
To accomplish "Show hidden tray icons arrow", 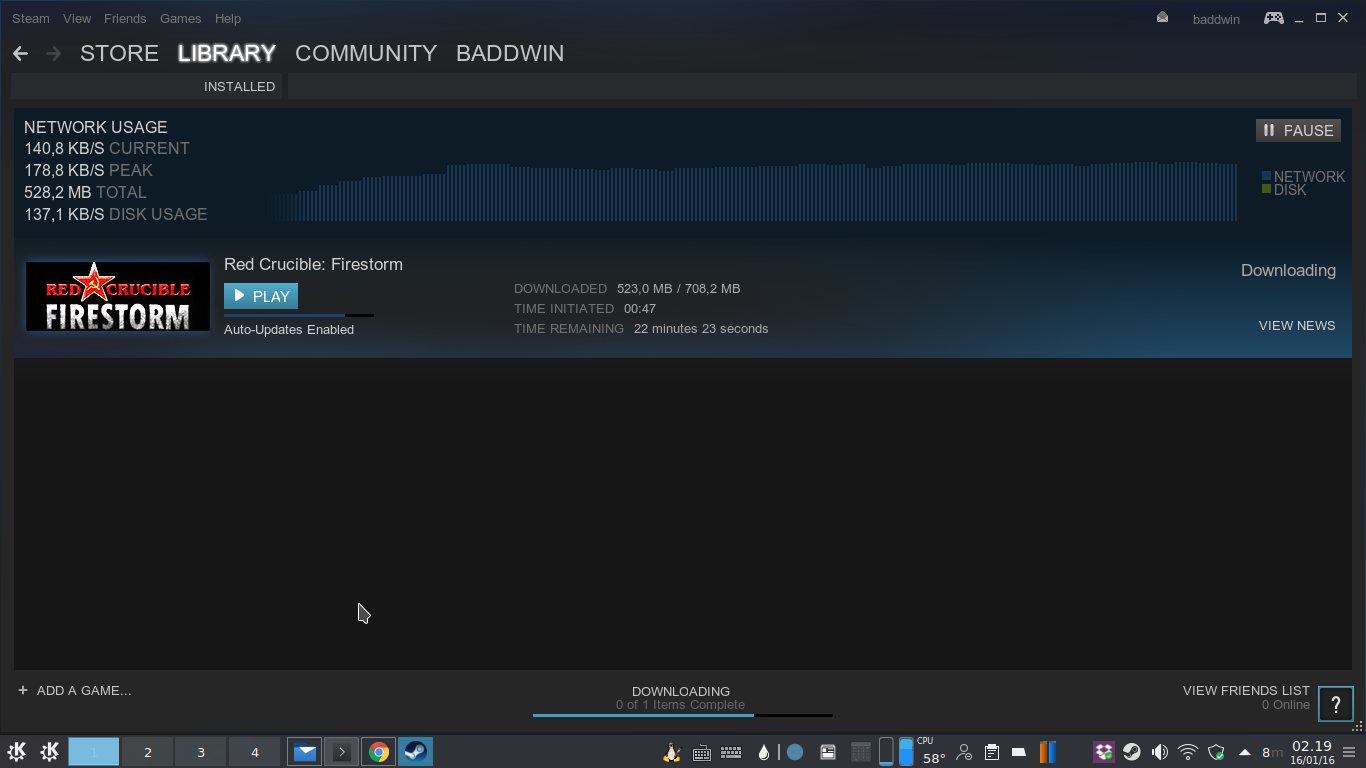I will point(1245,752).
